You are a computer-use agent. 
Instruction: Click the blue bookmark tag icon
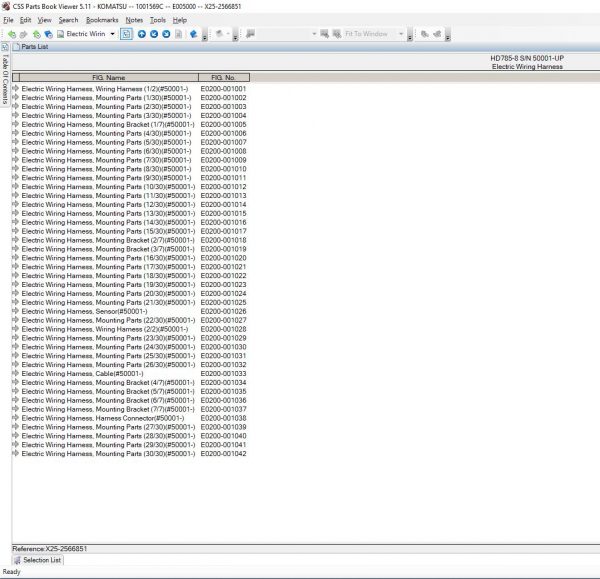tap(193, 34)
